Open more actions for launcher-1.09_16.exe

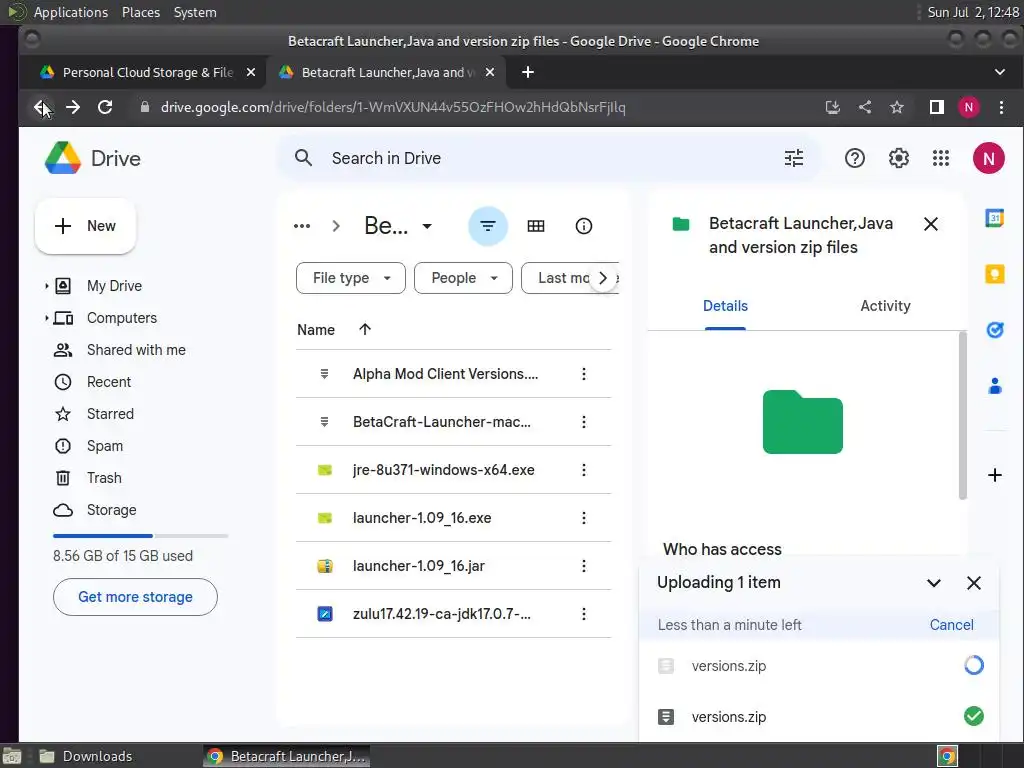point(583,518)
